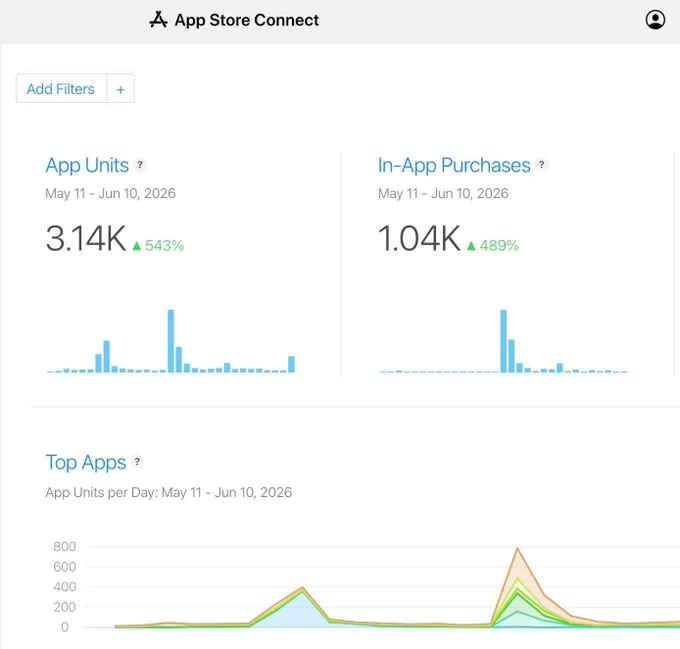Click the App Store Connect title

[246, 20]
